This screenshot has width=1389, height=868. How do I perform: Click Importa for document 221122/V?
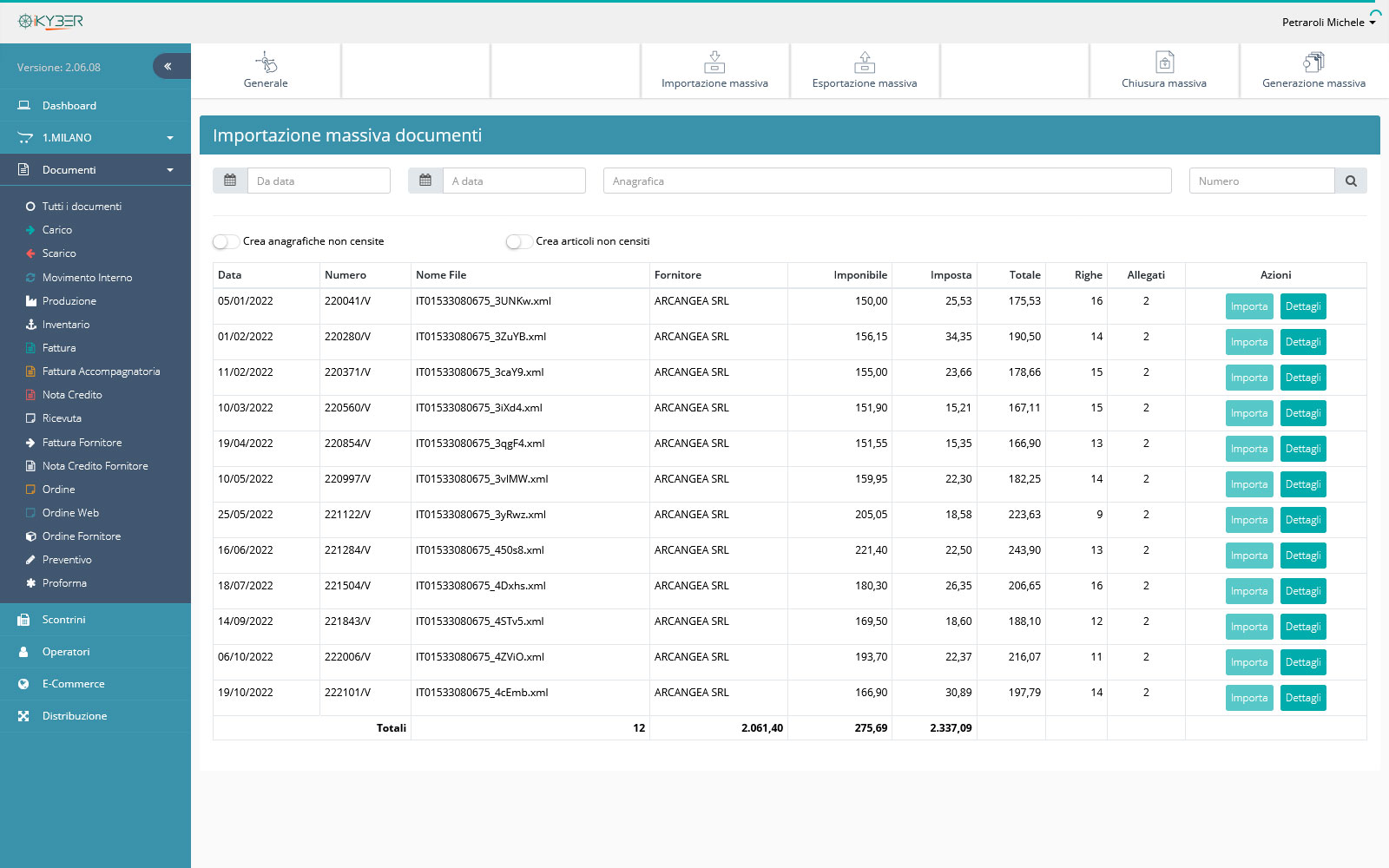pos(1249,520)
